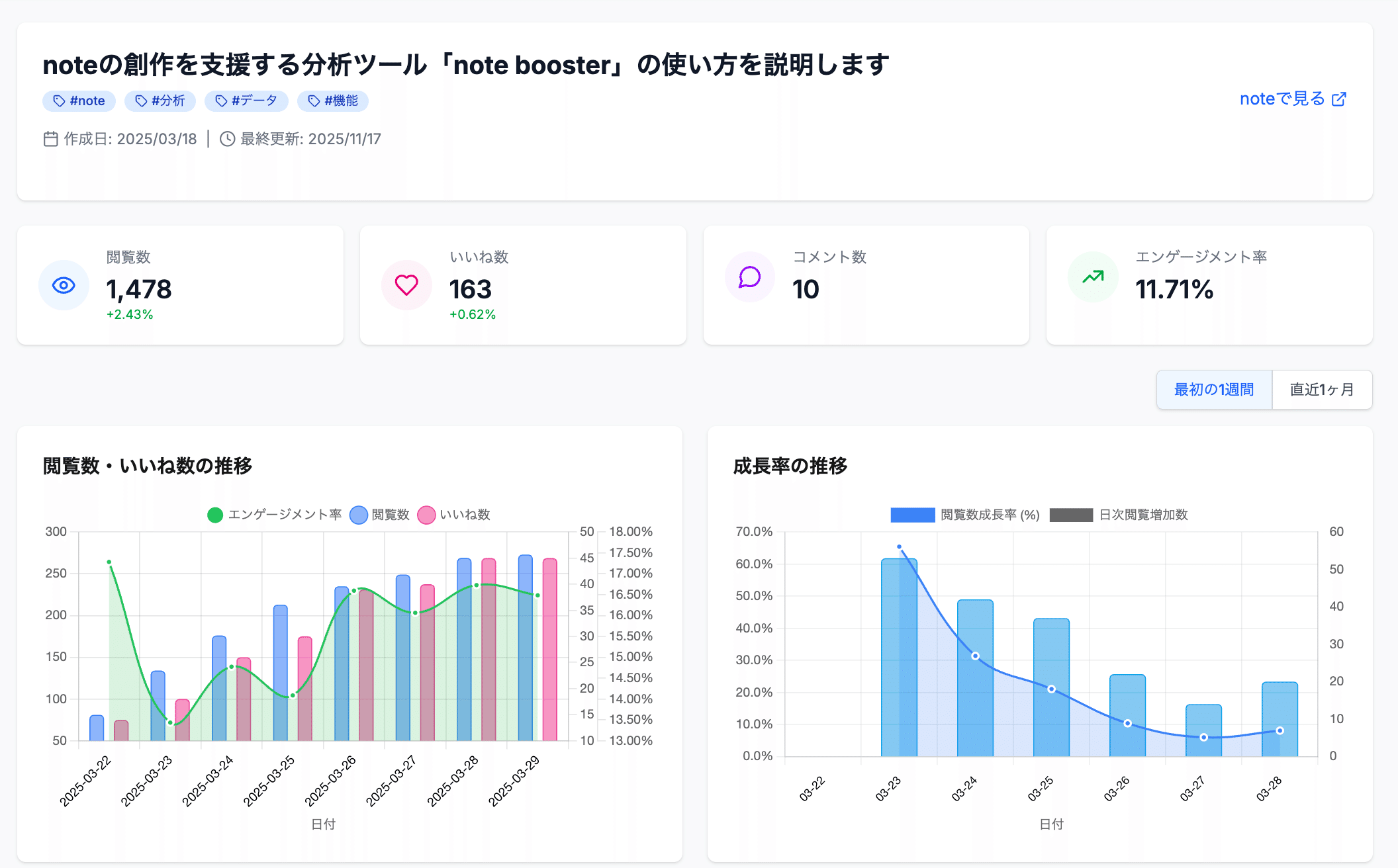Click the green エンゲージメント率 legend circle

pyautogui.click(x=215, y=515)
